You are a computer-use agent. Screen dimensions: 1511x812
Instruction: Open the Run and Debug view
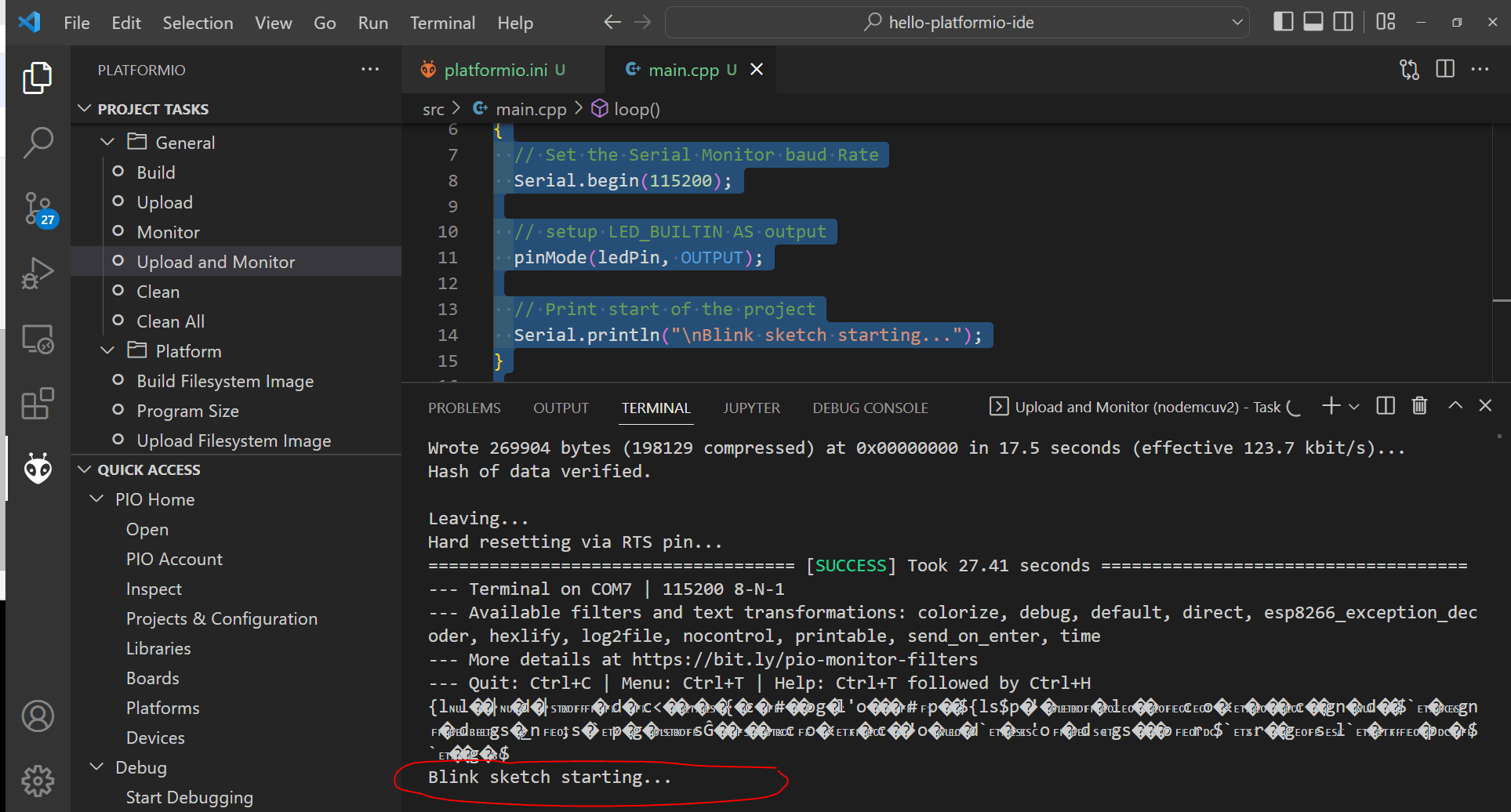point(37,273)
